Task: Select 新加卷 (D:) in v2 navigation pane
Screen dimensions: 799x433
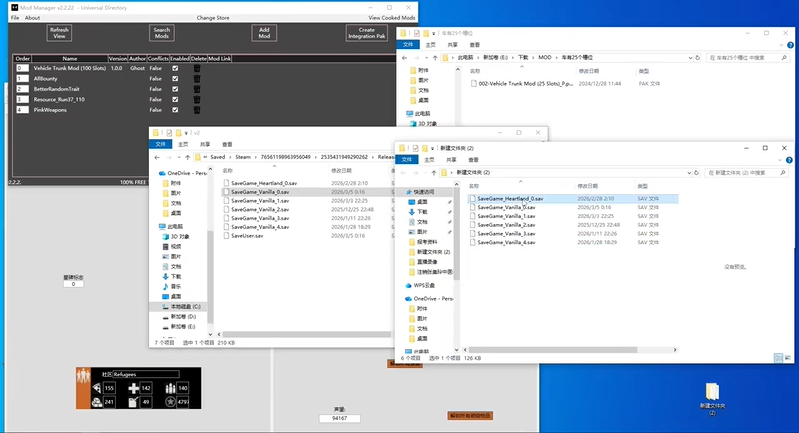Action: point(182,316)
